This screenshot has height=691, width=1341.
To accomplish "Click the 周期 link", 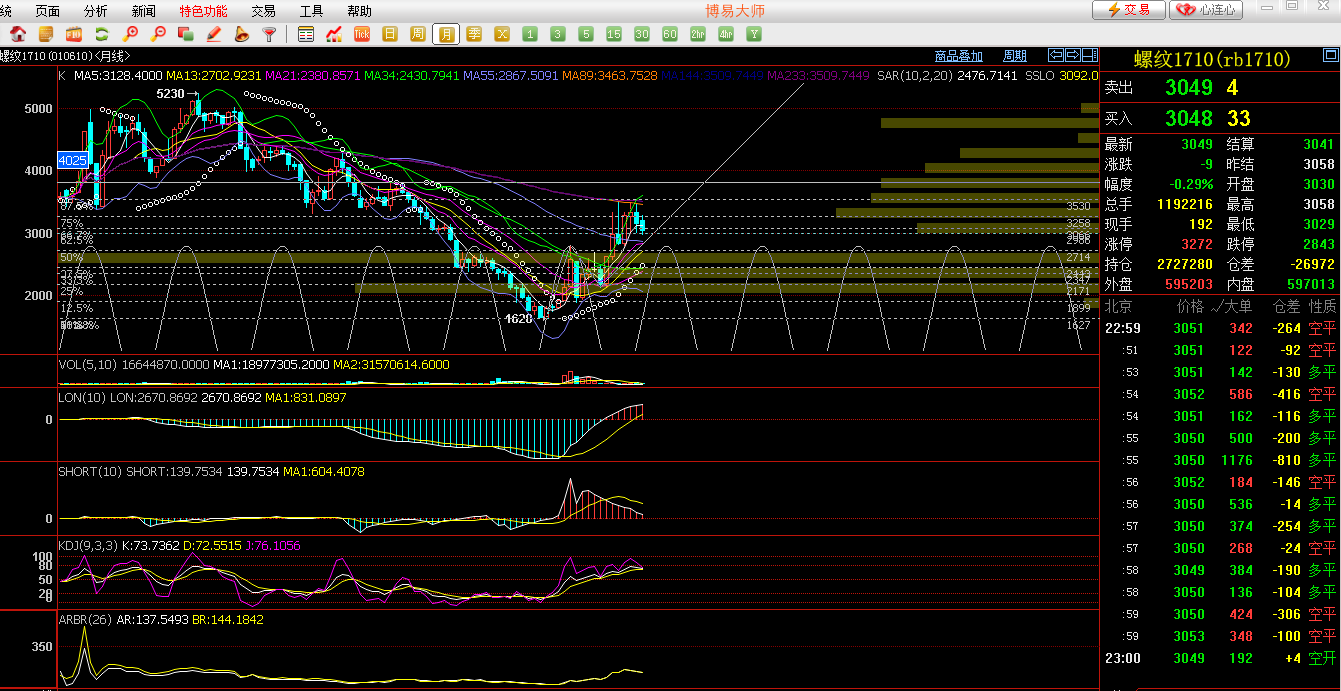I will pos(1015,56).
